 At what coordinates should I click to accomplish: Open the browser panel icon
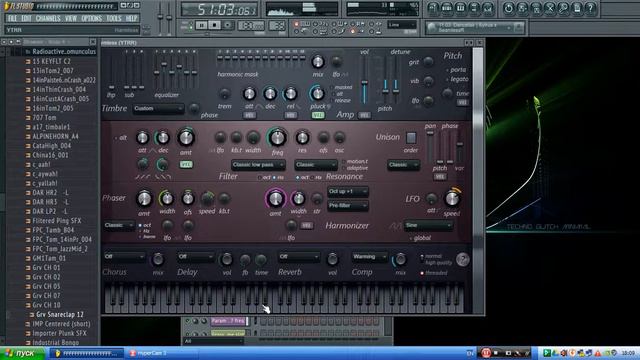click(474, 8)
